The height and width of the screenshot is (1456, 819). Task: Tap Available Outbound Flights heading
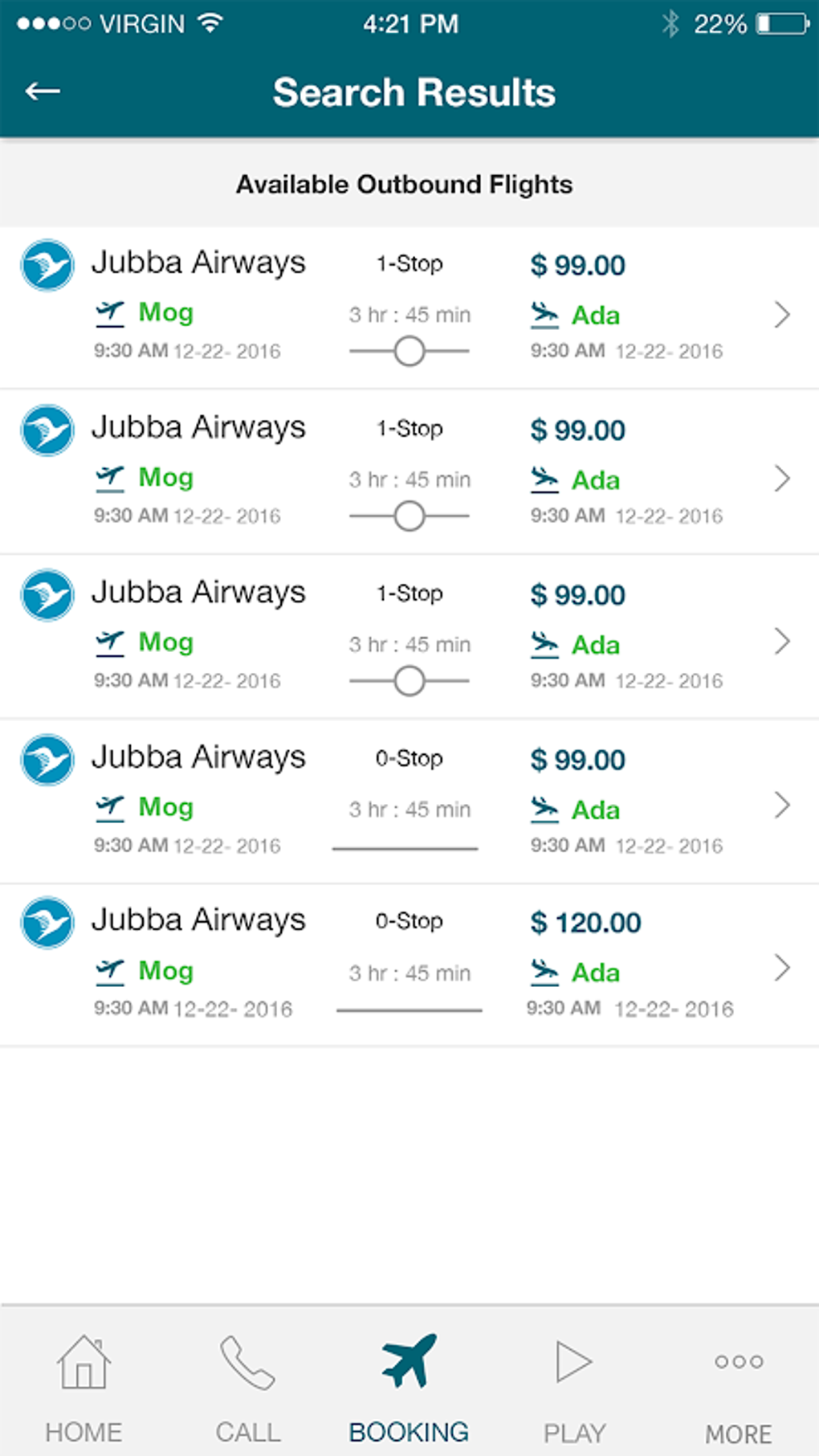(404, 185)
